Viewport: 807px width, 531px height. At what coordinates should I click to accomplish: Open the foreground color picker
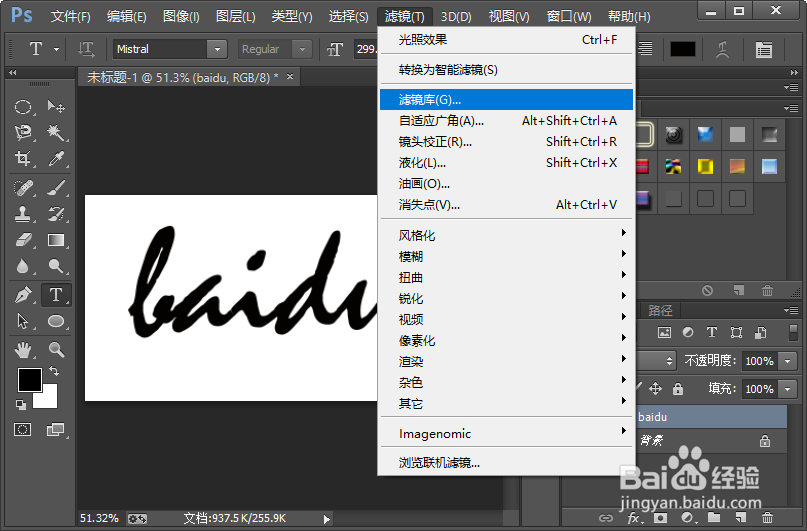coord(29,380)
